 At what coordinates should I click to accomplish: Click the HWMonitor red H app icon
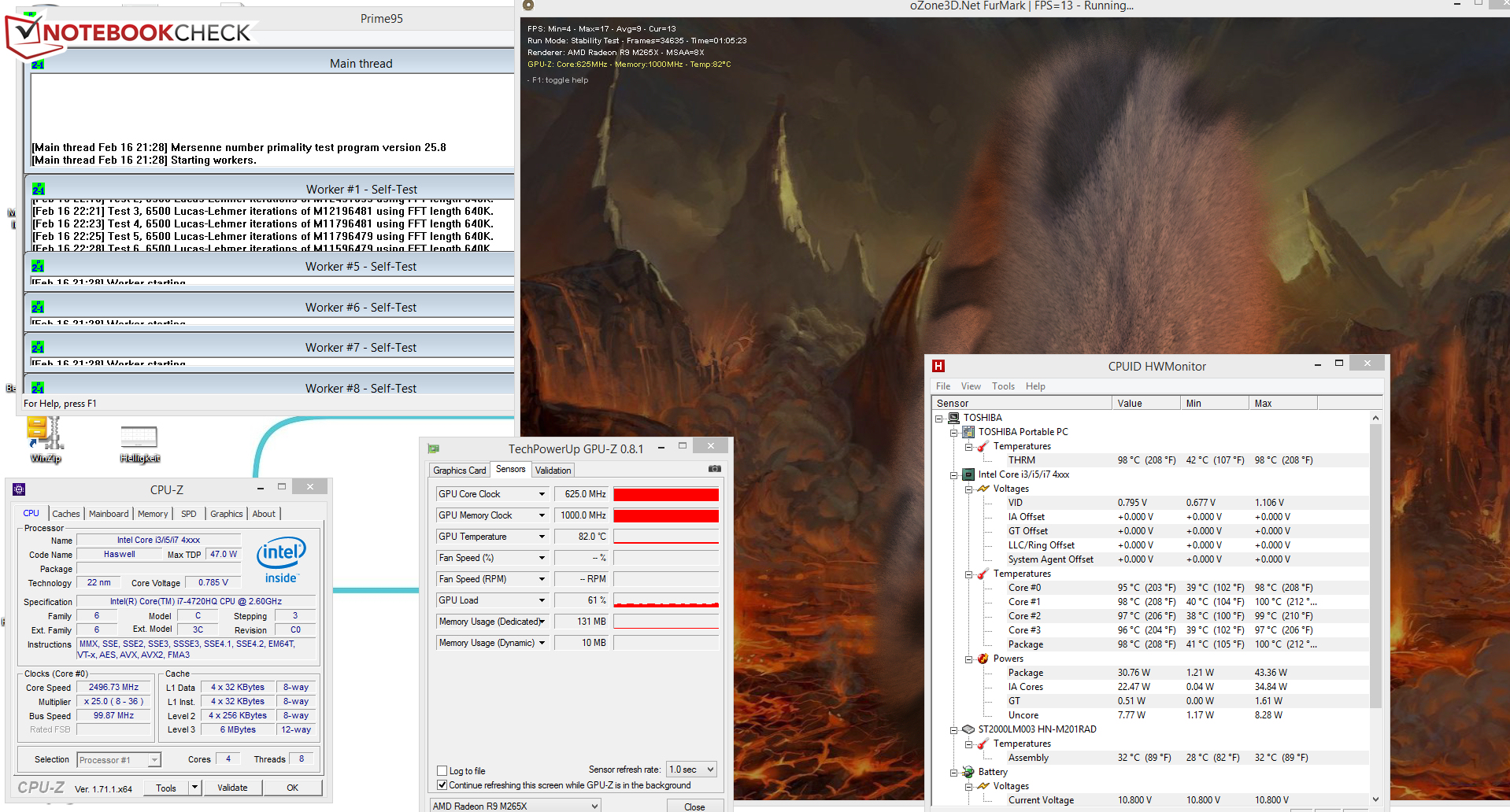pos(938,366)
